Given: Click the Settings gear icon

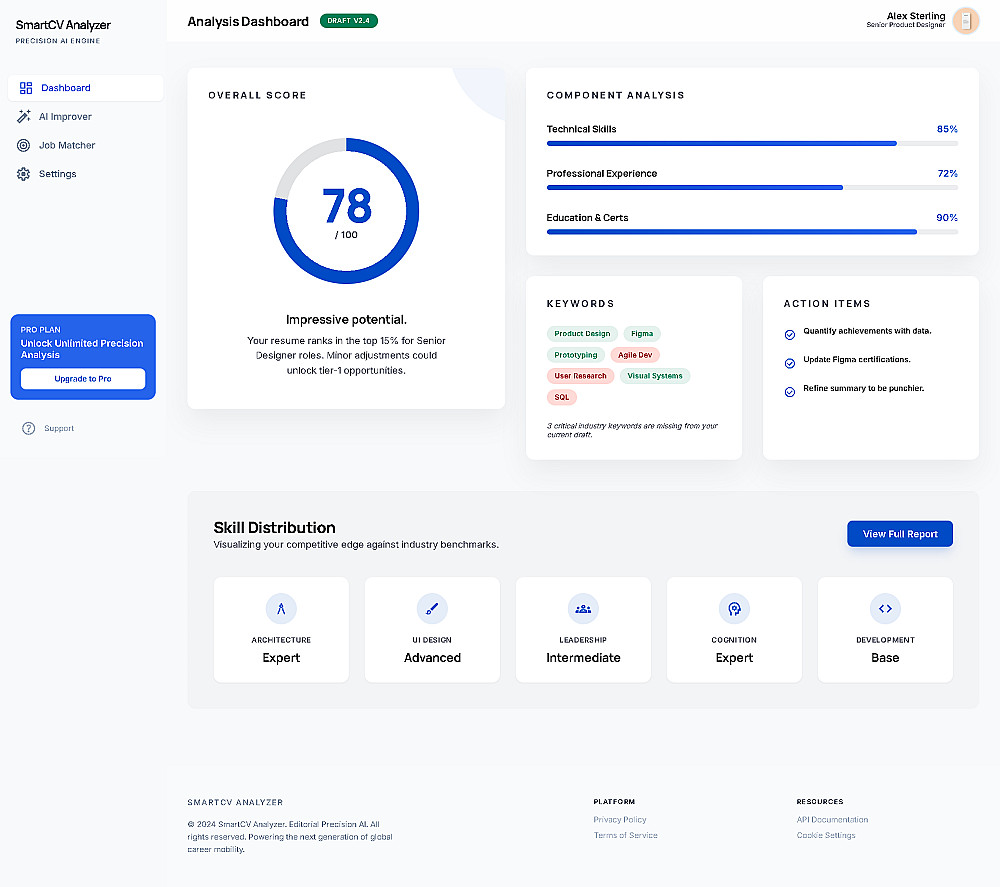Looking at the screenshot, I should click(24, 174).
